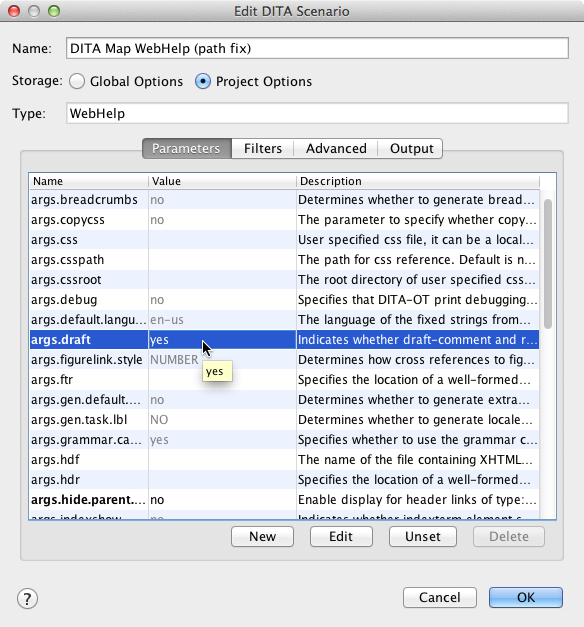Click the 'yes' value of args.draft

point(159,340)
